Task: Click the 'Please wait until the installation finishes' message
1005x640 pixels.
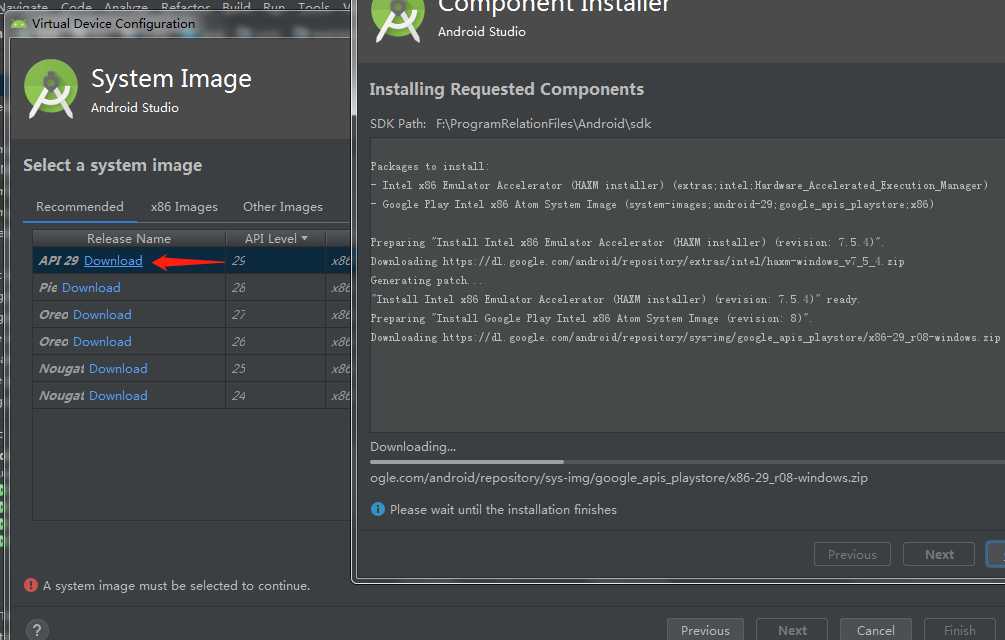Action: tap(503, 509)
